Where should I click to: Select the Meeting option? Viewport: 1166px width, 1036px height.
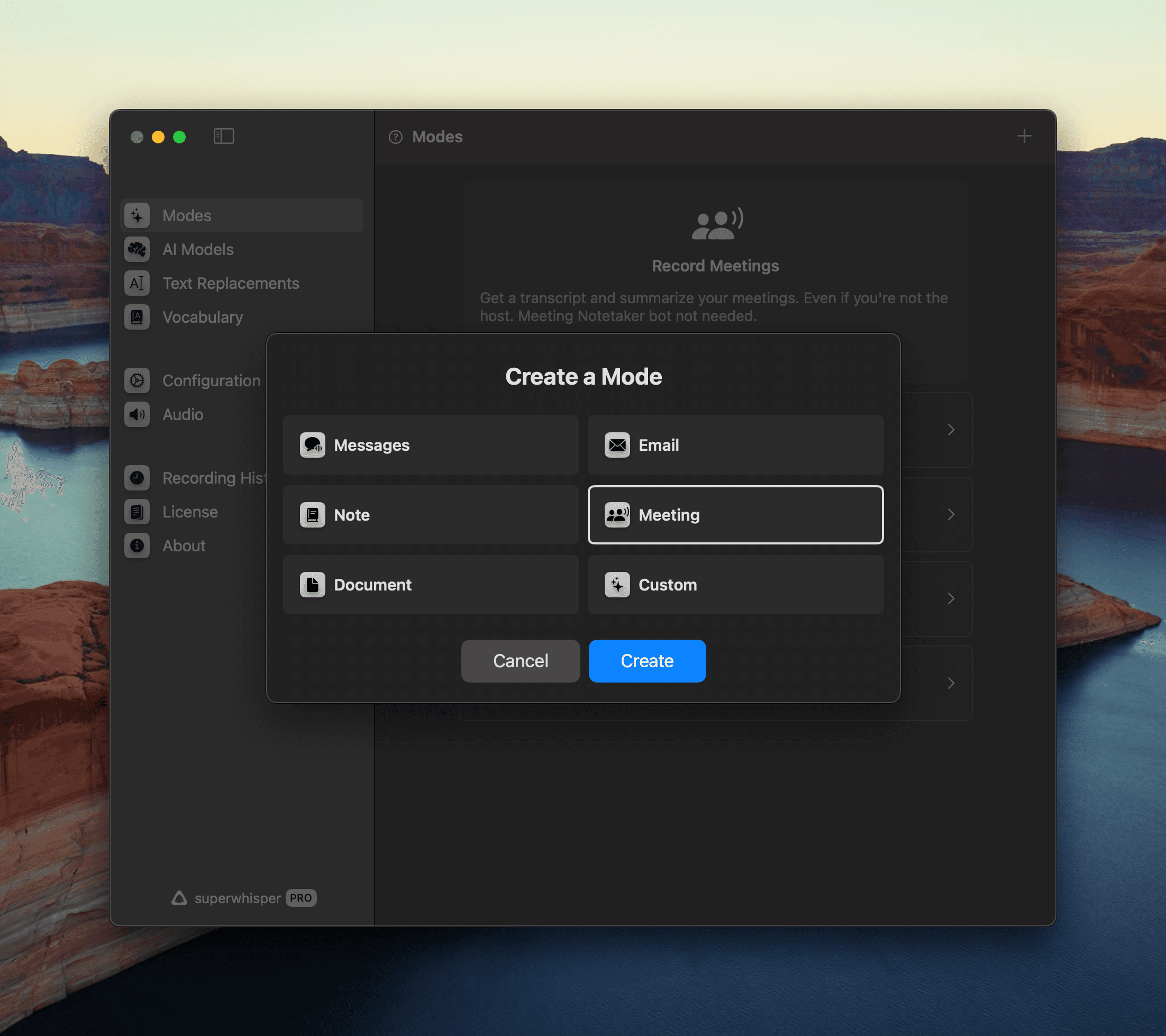736,514
